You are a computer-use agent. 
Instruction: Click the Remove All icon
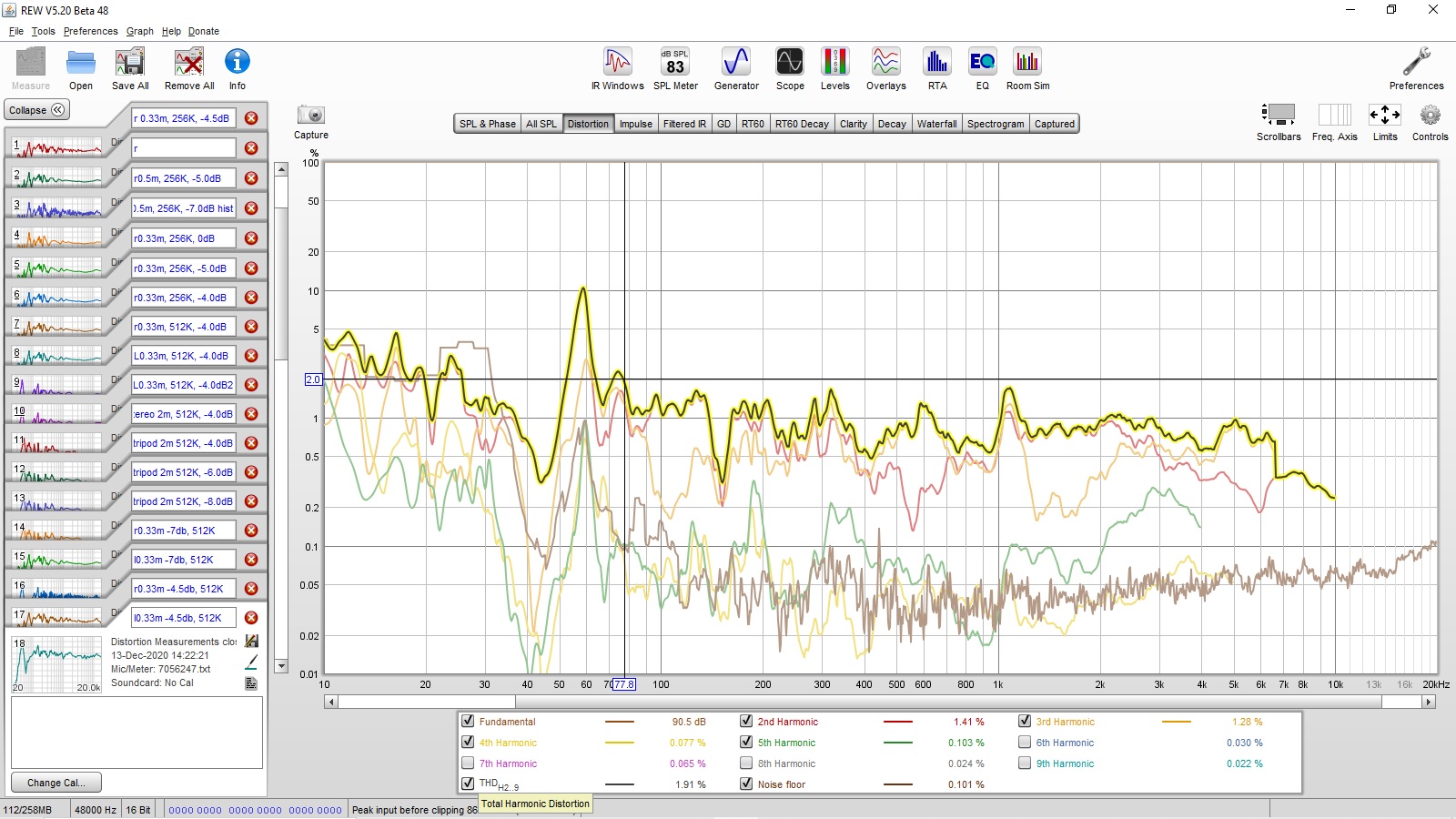(x=189, y=63)
